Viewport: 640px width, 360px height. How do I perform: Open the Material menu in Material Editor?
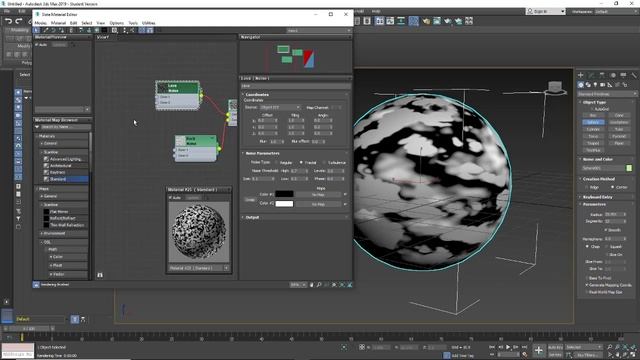click(58, 23)
